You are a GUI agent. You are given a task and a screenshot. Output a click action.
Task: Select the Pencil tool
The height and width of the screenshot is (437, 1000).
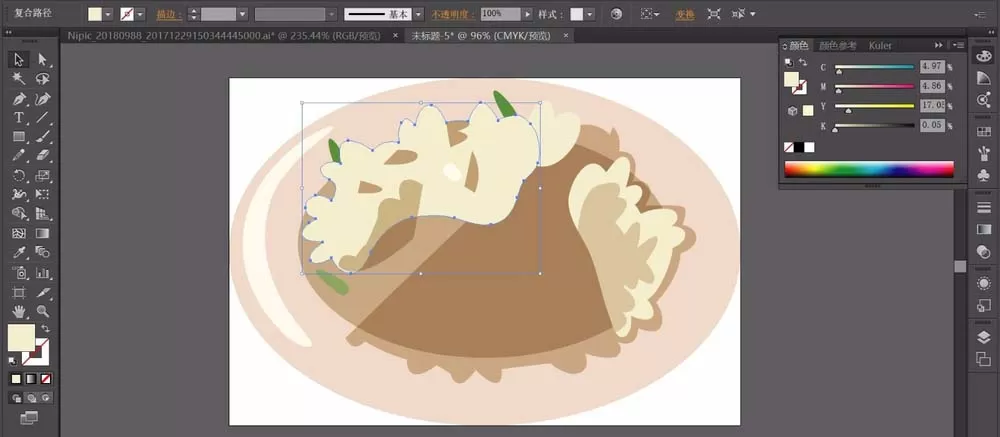pos(18,156)
